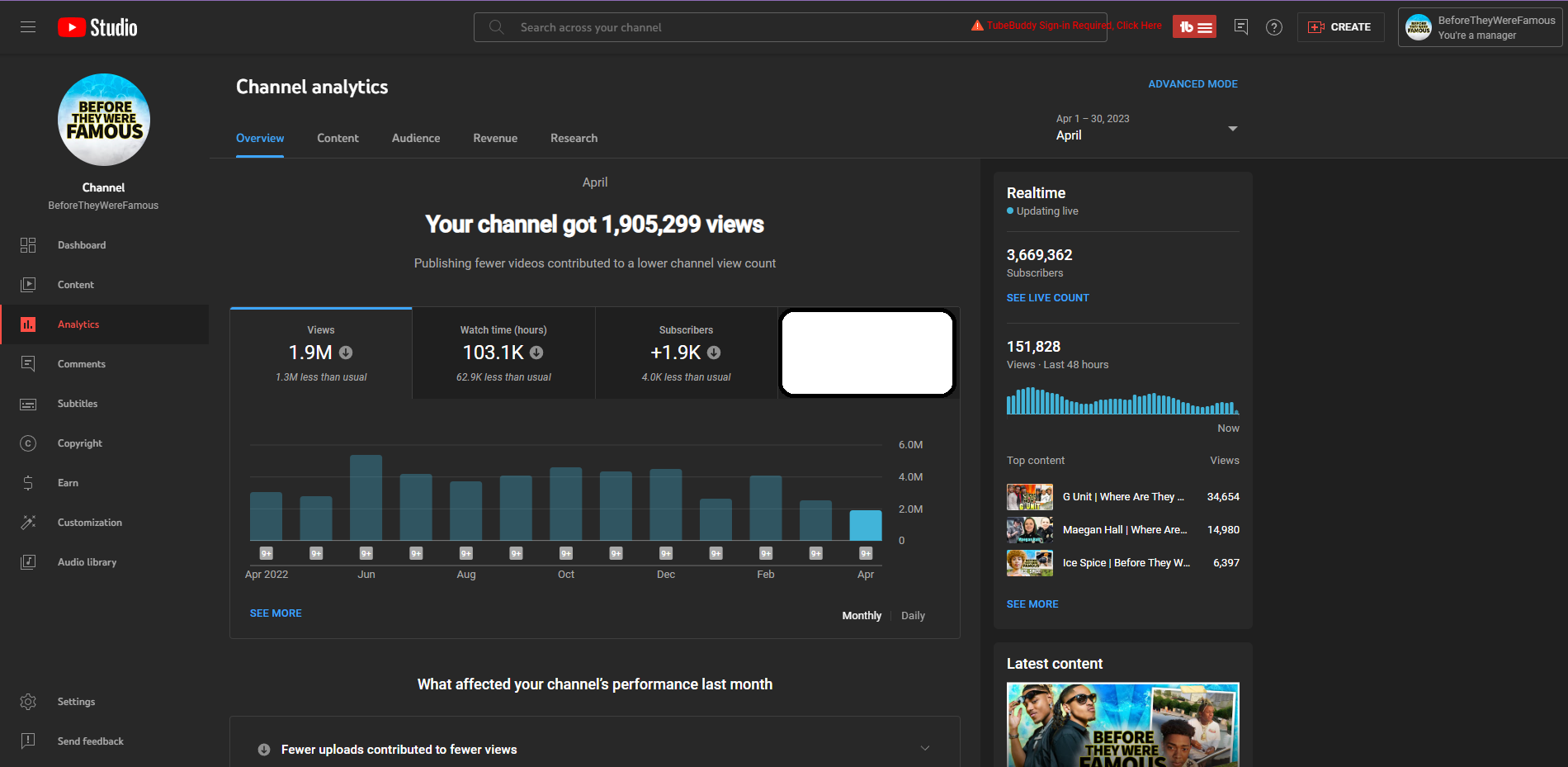Open Subtitles in the sidebar
This screenshot has width=1568, height=767.
tap(104, 404)
